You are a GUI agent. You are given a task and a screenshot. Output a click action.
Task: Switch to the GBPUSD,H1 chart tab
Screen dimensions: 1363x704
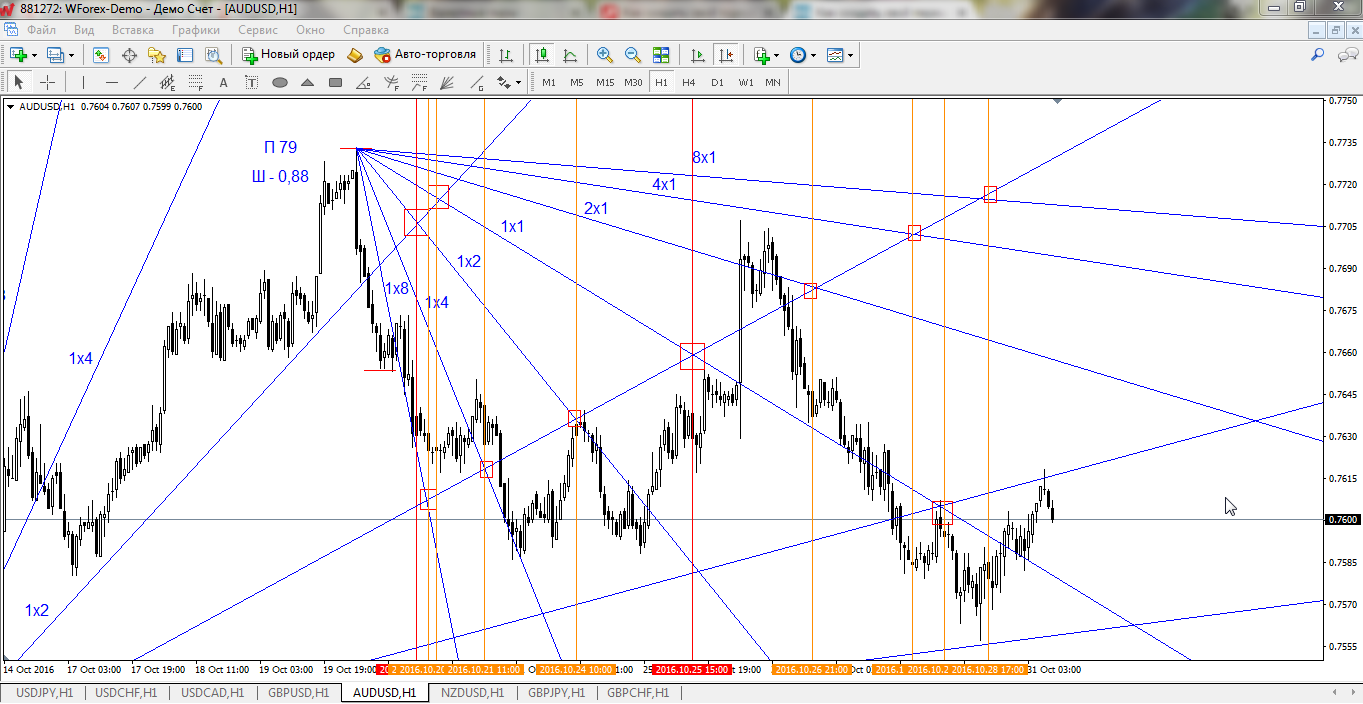coord(299,692)
